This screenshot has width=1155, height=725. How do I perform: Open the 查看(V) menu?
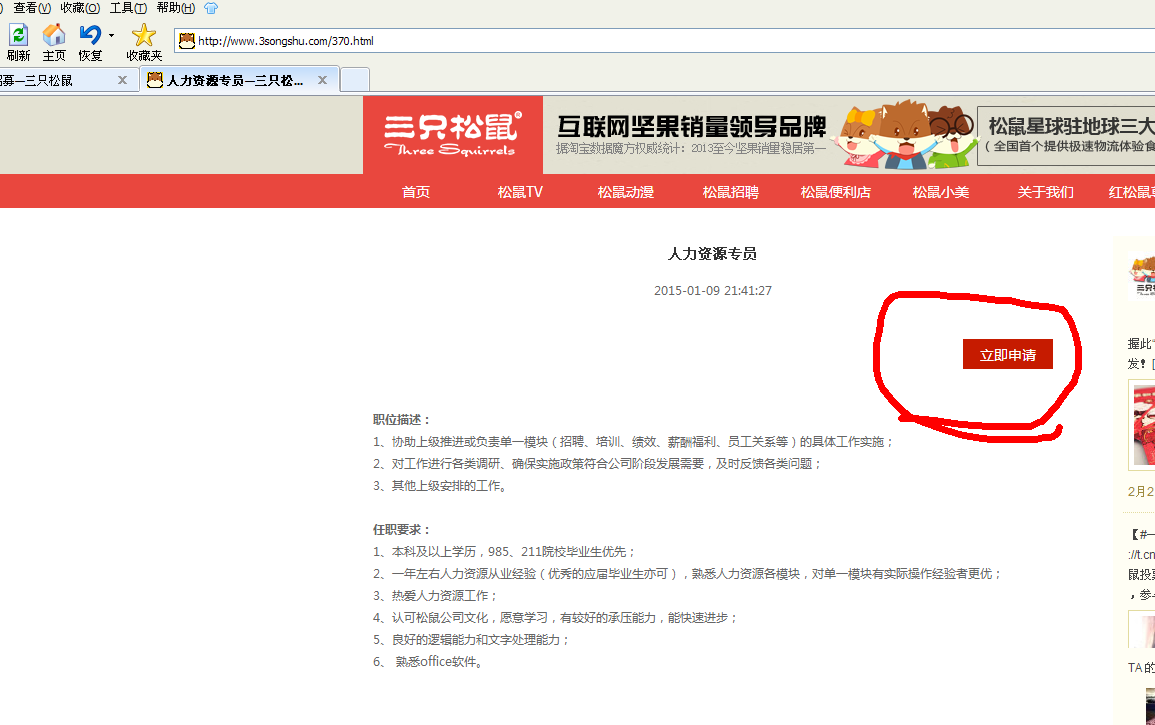[32, 8]
